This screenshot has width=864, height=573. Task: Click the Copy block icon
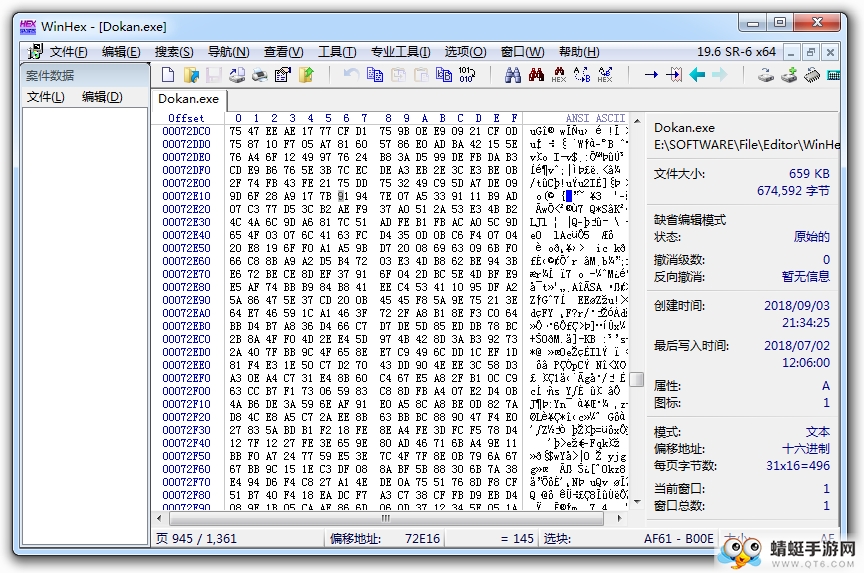[x=375, y=74]
